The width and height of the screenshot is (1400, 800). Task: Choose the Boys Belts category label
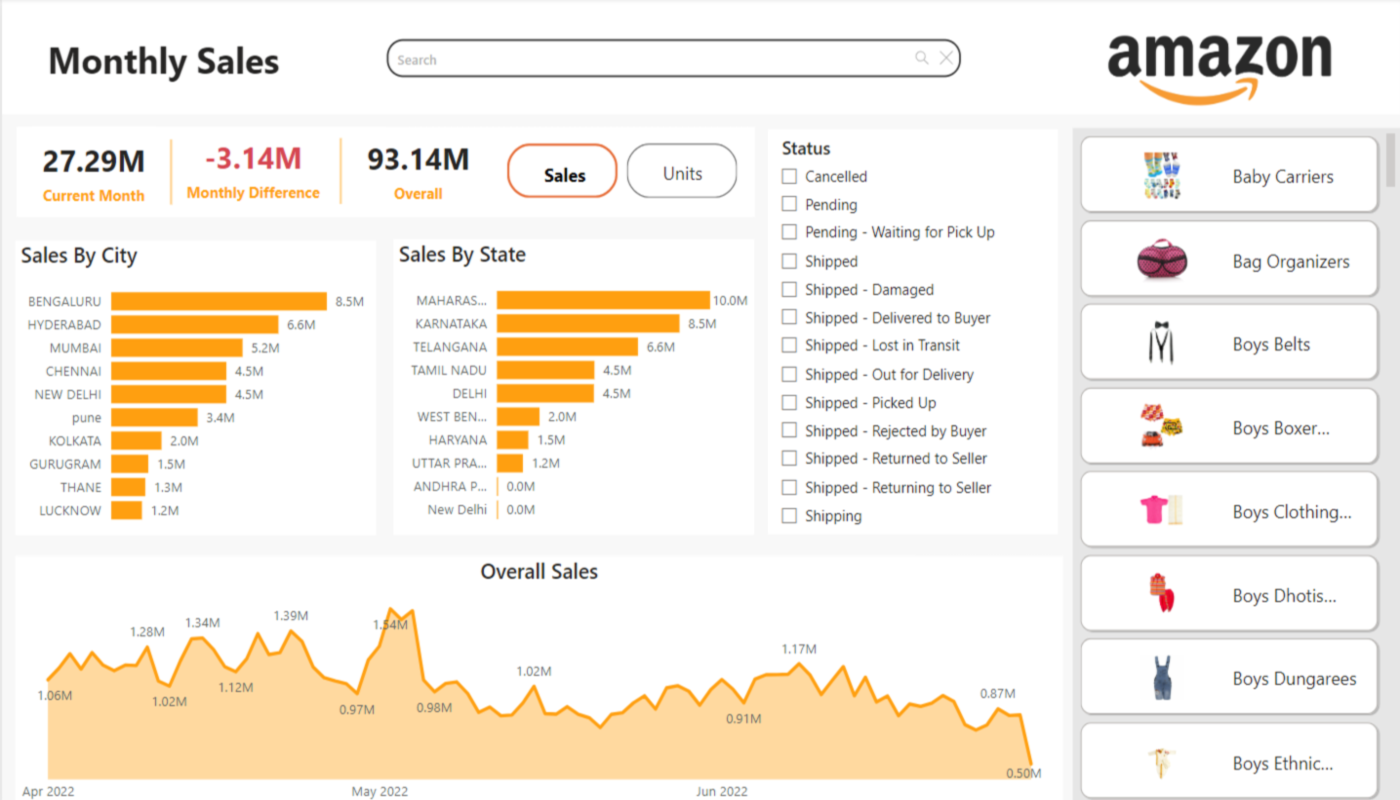(1271, 344)
